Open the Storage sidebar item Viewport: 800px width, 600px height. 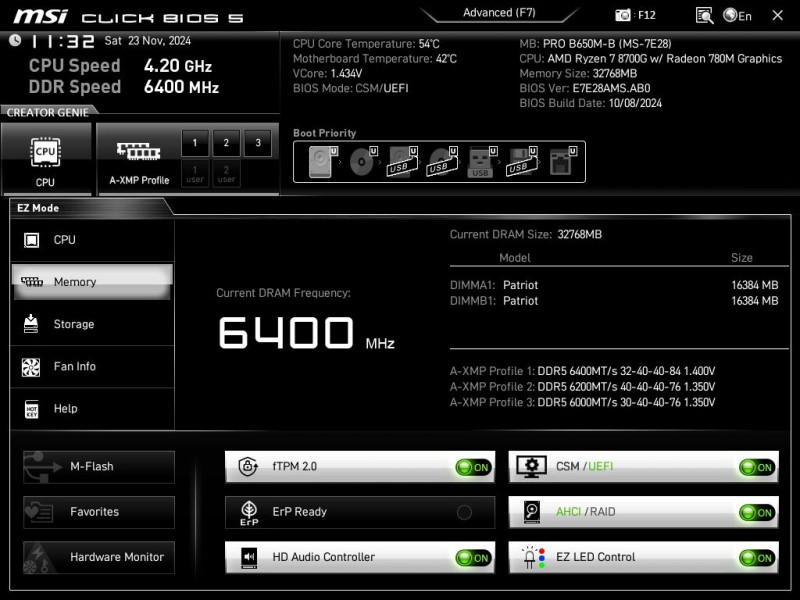(x=92, y=324)
